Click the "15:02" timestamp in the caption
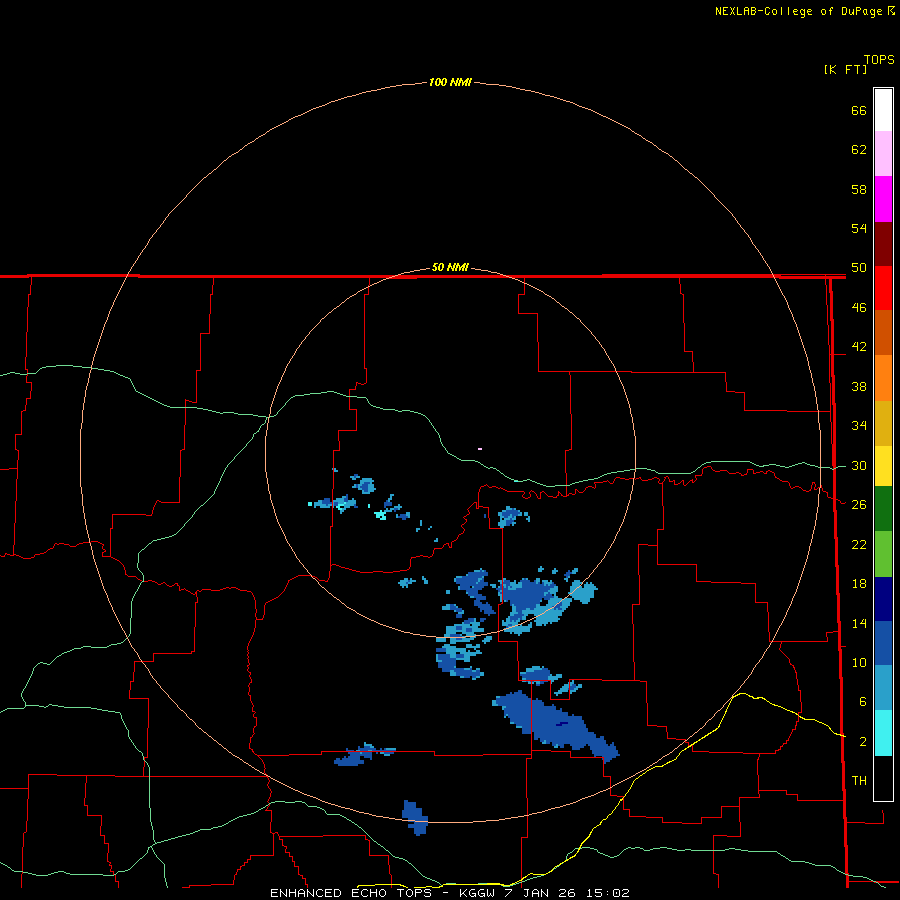This screenshot has height=900, width=900. (x=608, y=893)
